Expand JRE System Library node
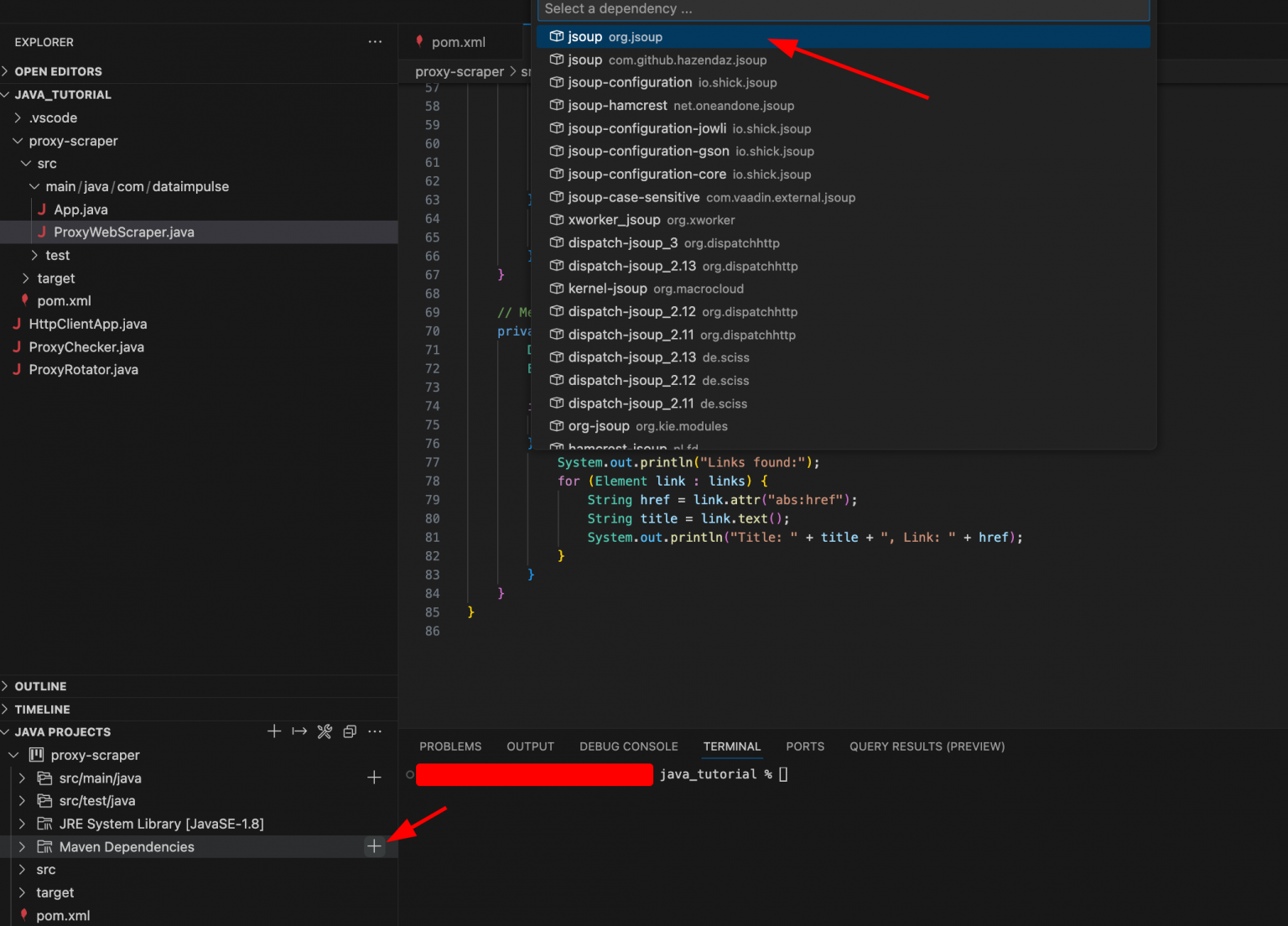Screen dimensions: 1288x926 (x=23, y=824)
